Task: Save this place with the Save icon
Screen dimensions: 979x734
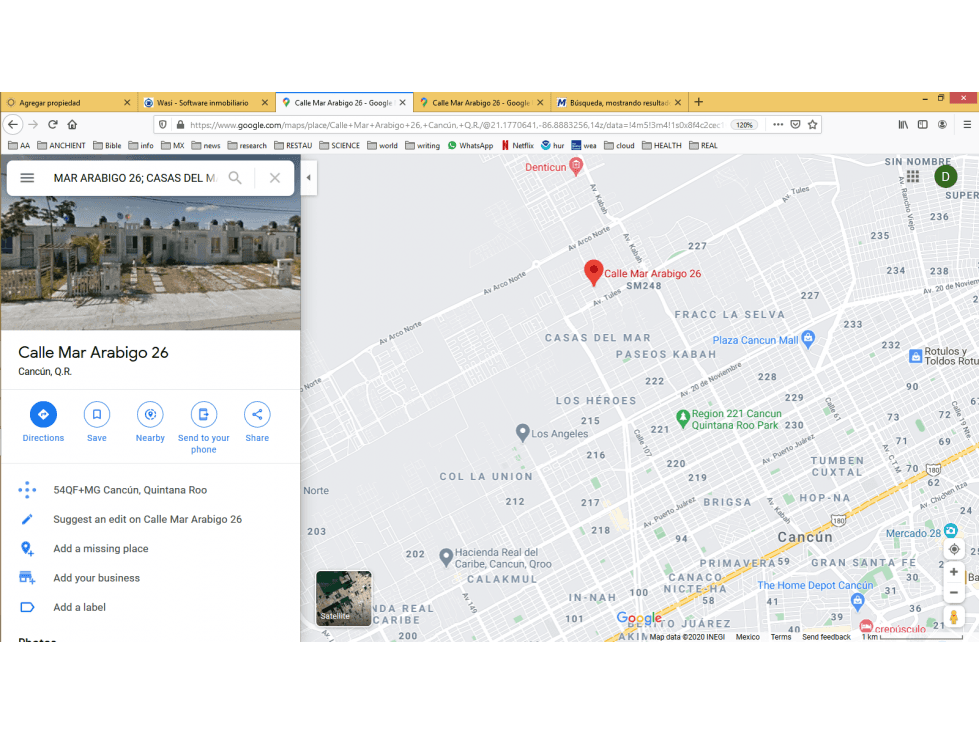Action: 97,414
